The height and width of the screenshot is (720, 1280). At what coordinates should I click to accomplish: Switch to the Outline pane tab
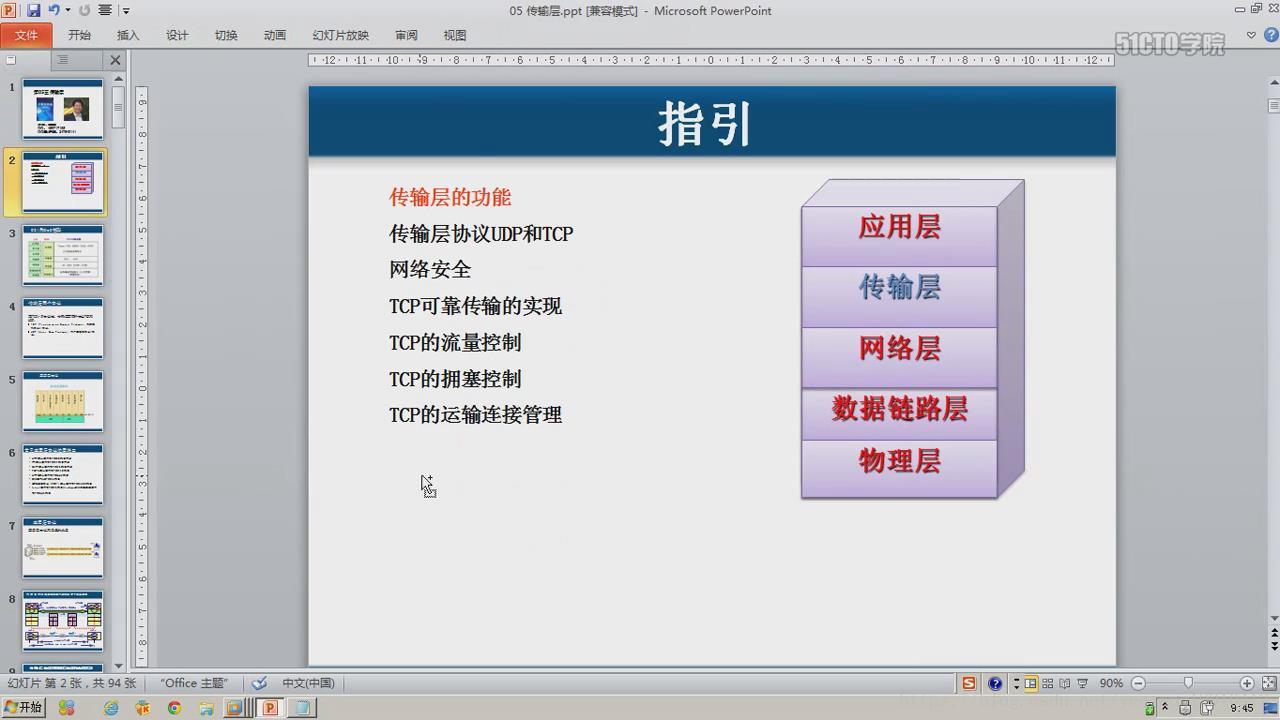click(62, 60)
